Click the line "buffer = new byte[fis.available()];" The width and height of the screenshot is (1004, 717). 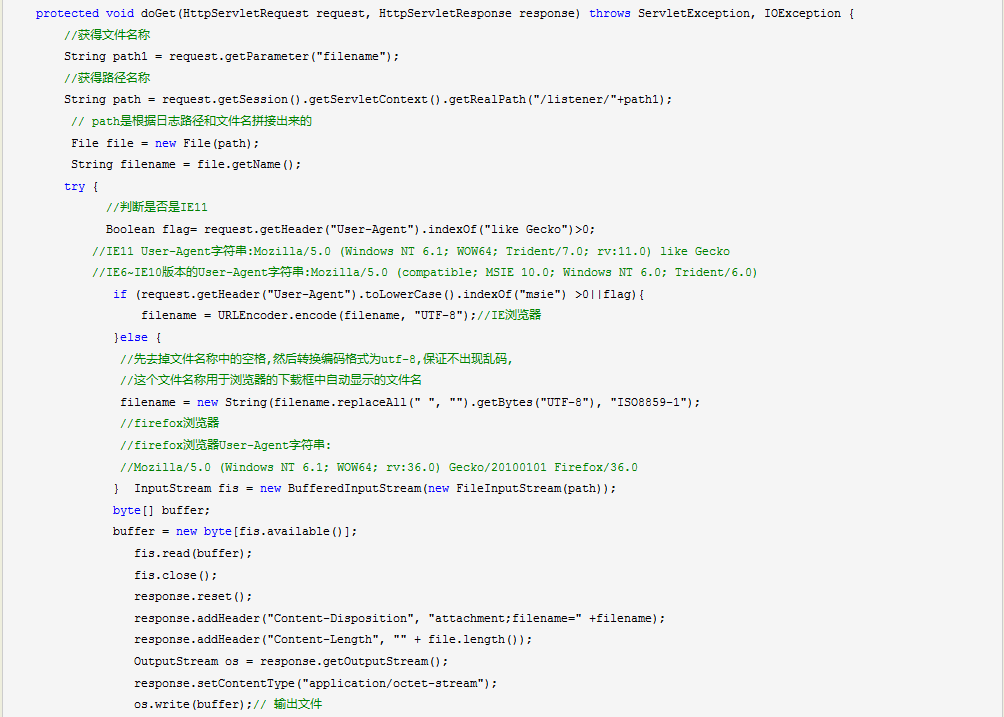(235, 531)
